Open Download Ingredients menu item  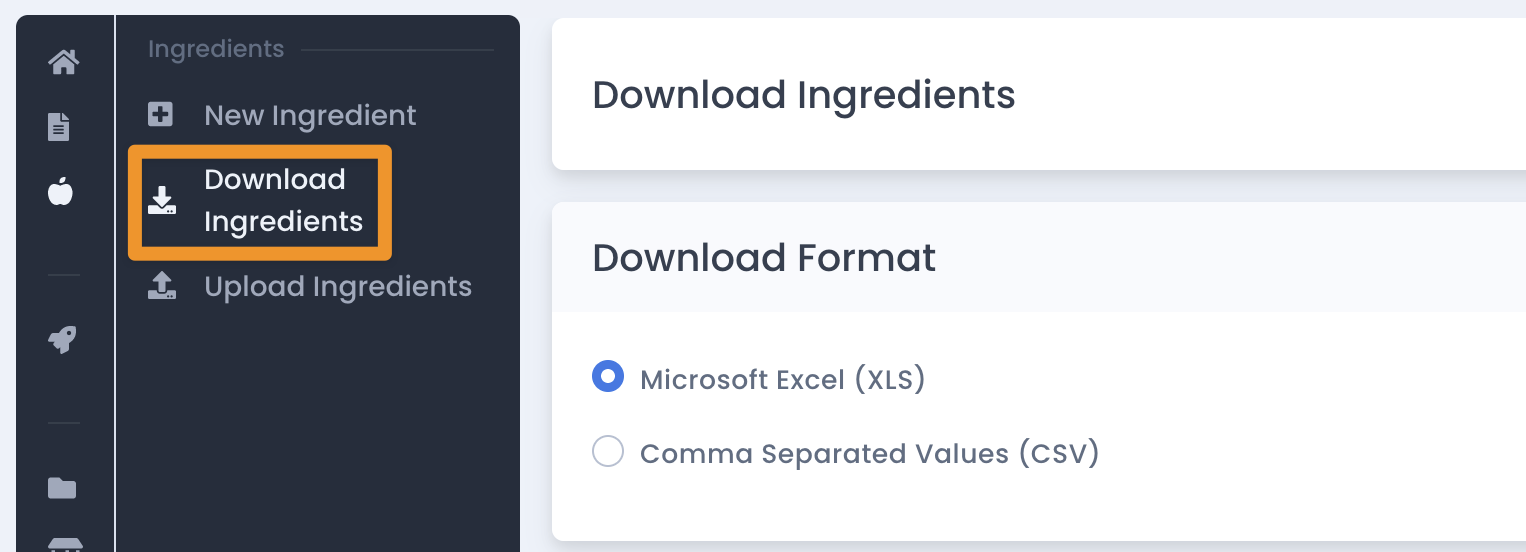[x=284, y=200]
